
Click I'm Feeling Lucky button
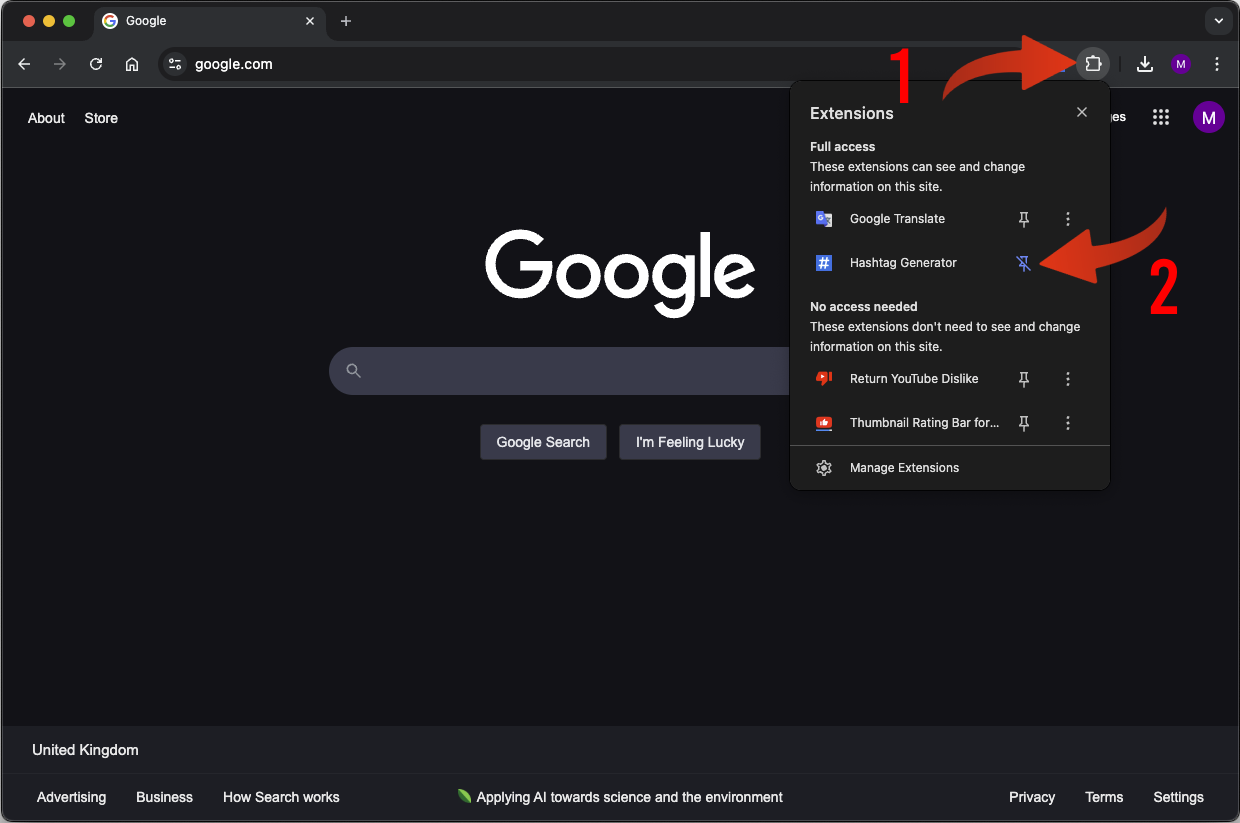click(690, 442)
